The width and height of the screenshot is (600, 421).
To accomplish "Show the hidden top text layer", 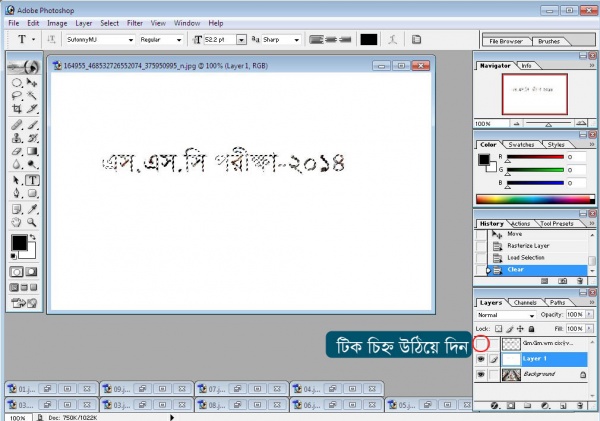I will pyautogui.click(x=481, y=344).
